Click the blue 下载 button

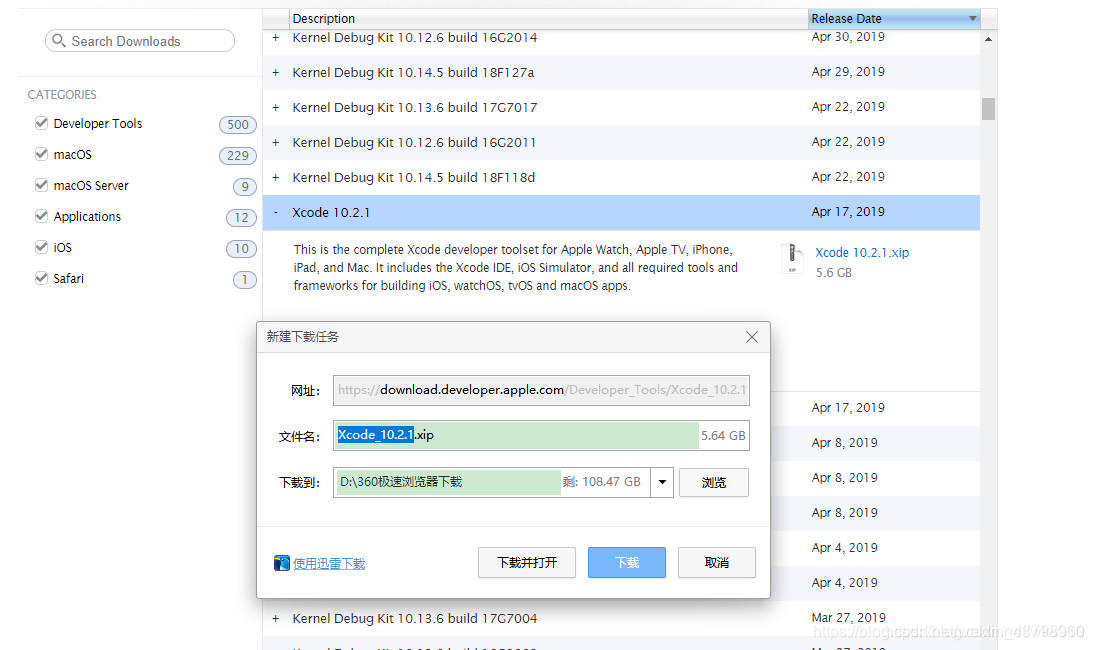coord(627,562)
